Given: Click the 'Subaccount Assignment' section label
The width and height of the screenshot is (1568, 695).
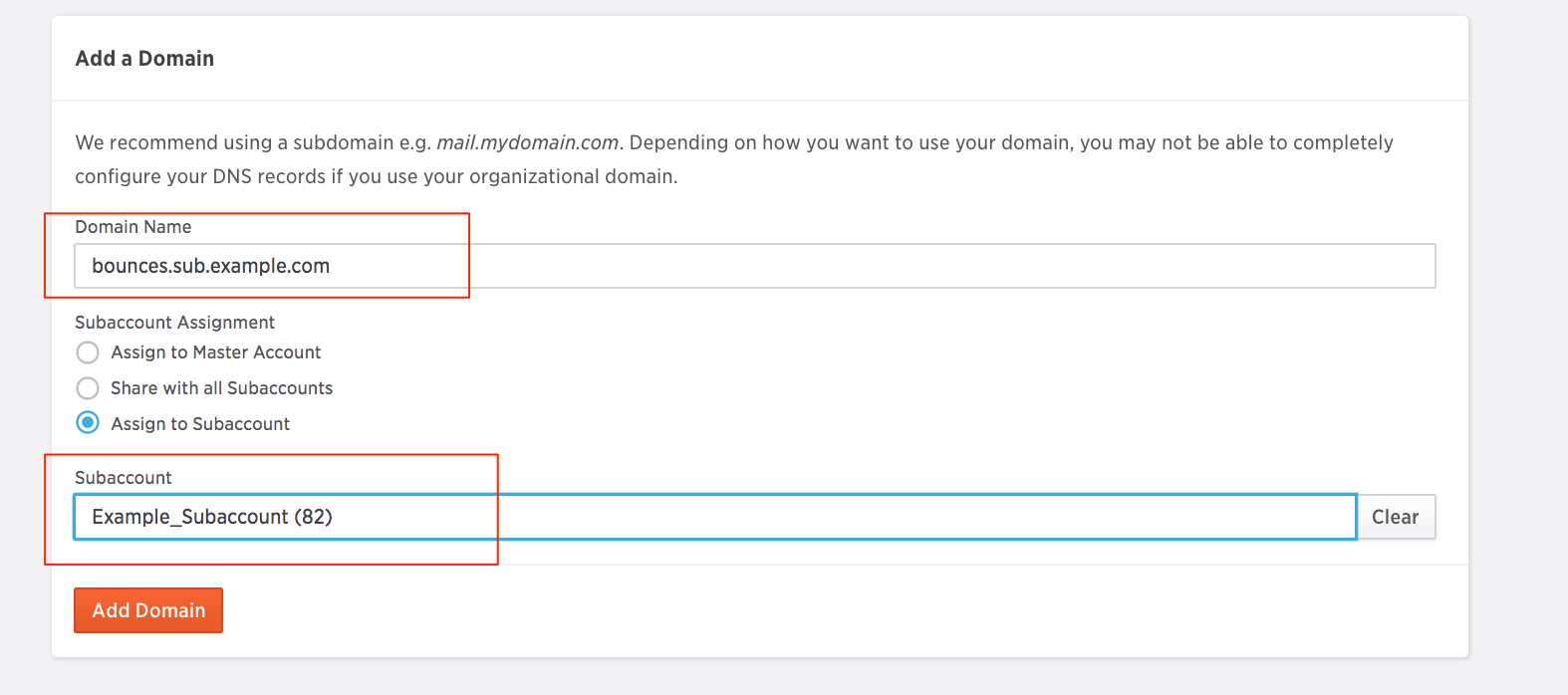Looking at the screenshot, I should (174, 323).
